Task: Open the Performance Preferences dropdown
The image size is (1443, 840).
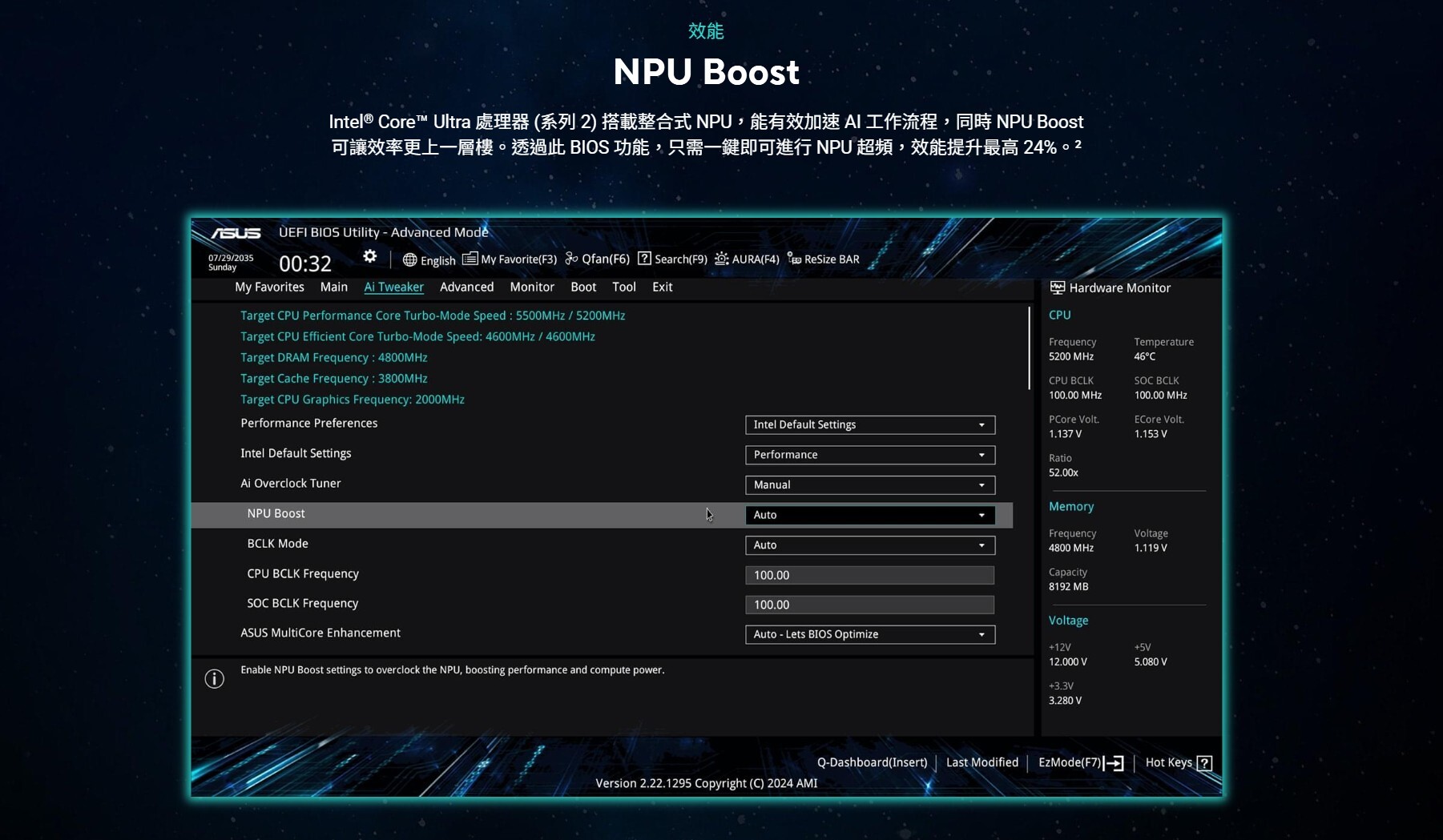Action: pos(869,425)
